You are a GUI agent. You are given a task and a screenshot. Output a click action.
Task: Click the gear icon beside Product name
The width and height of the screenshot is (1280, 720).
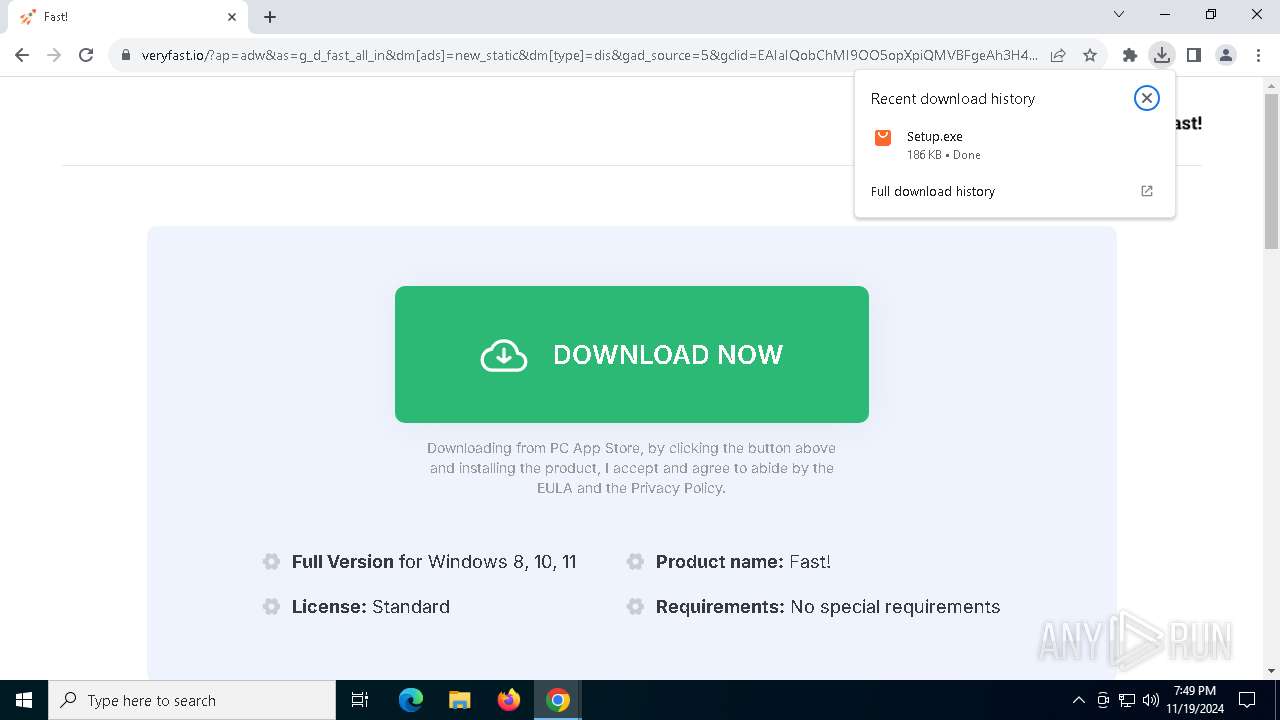(x=635, y=562)
